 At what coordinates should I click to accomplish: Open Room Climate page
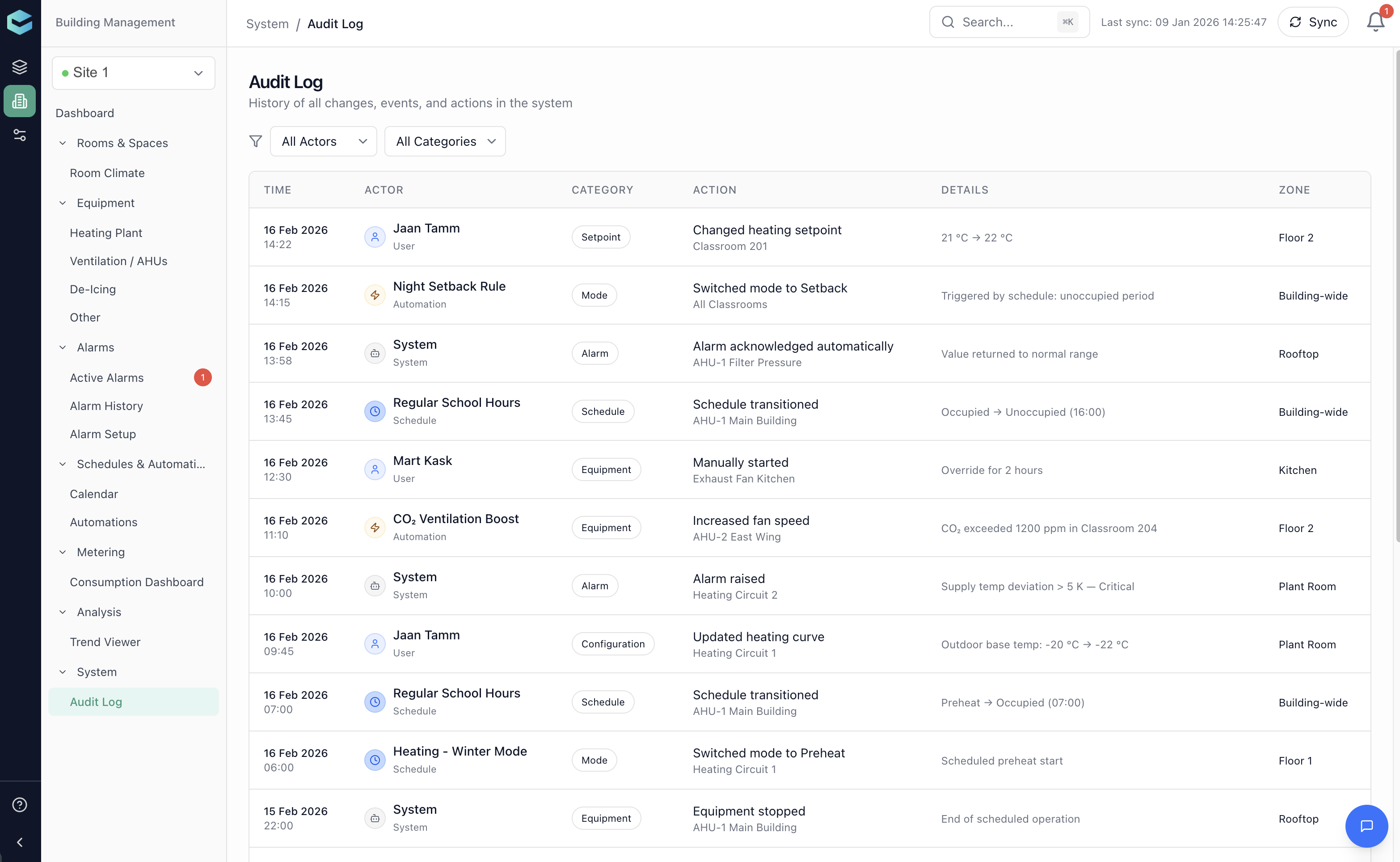pos(107,173)
